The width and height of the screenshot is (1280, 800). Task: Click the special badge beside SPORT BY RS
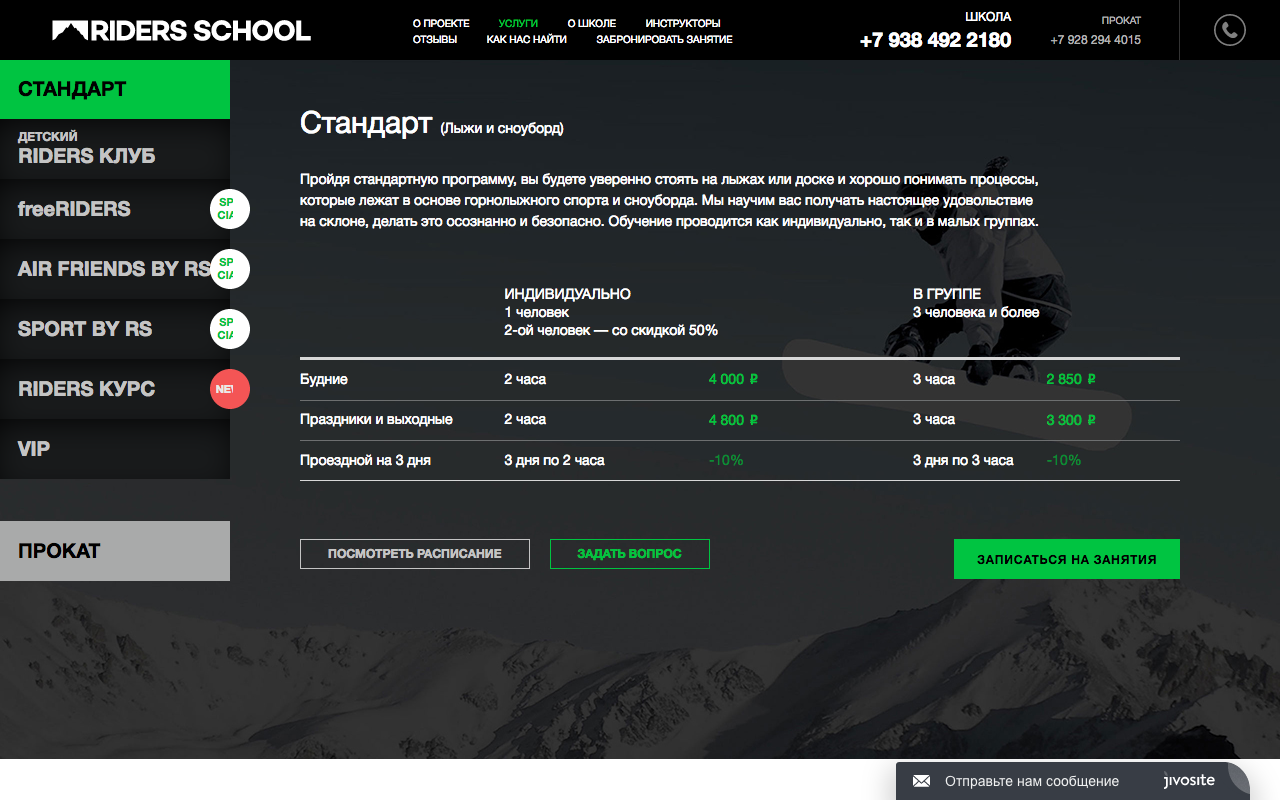(x=230, y=329)
